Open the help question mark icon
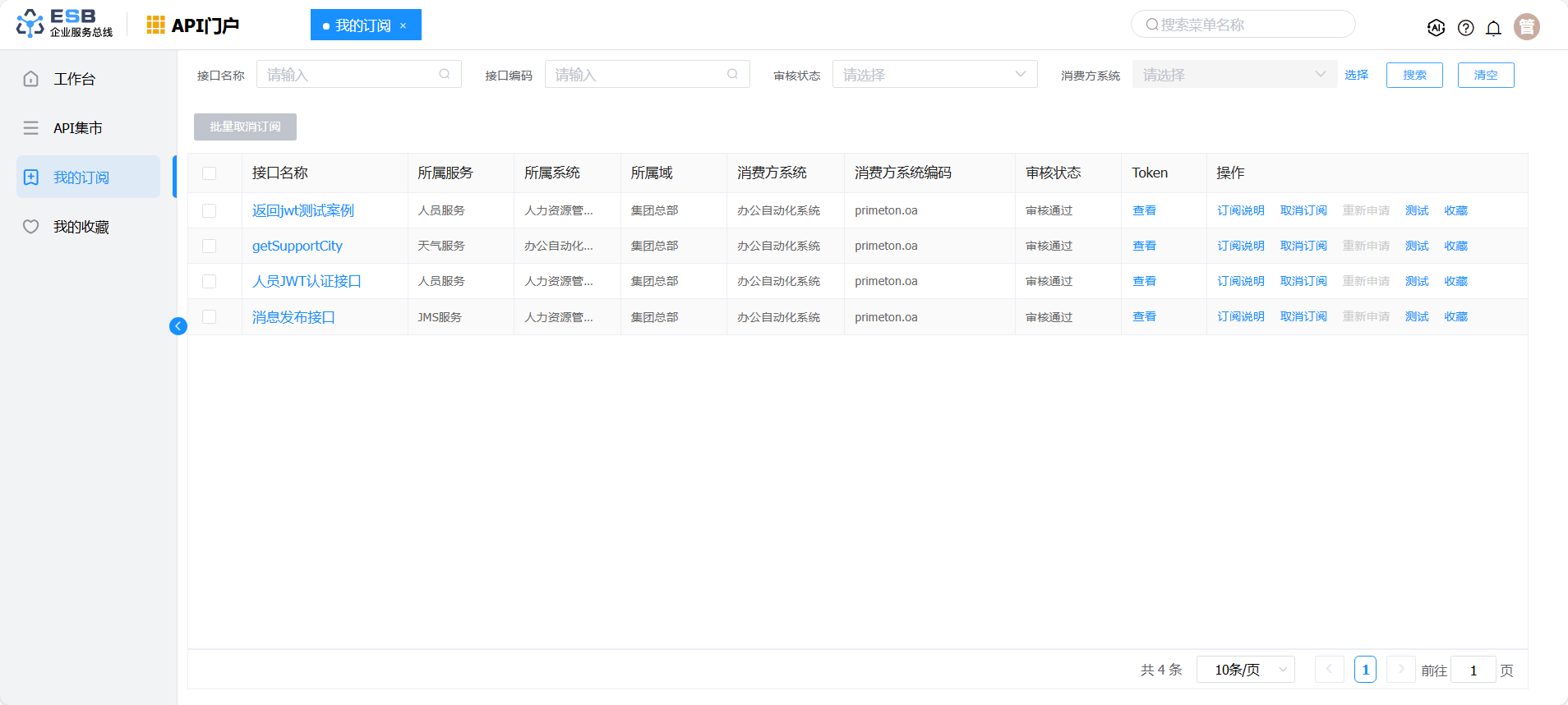This screenshot has height=705, width=1568. (x=1465, y=28)
